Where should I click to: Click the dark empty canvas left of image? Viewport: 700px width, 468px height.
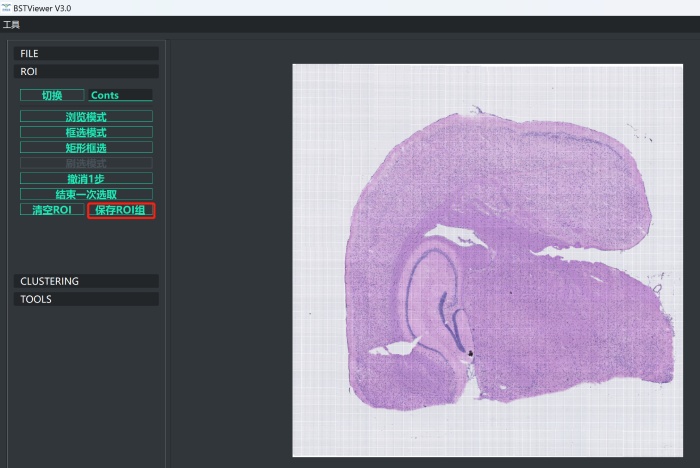click(228, 250)
